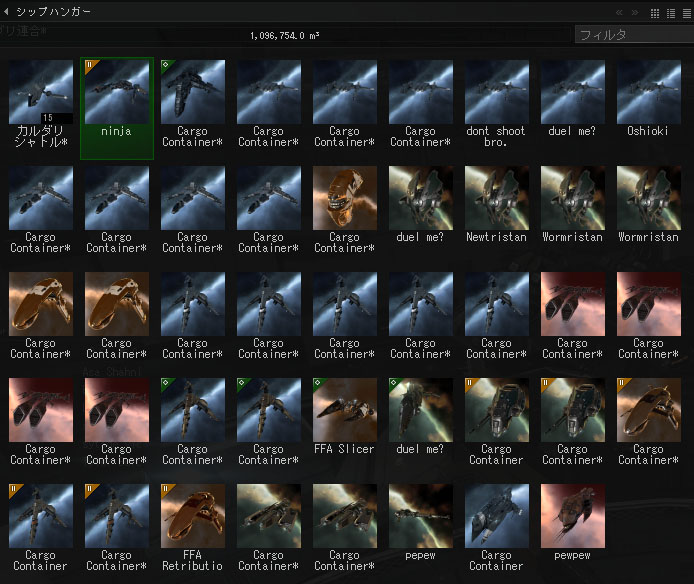Select the Cargo Container* directly left of FFA Slicer
694x584 pixels.
269,422
